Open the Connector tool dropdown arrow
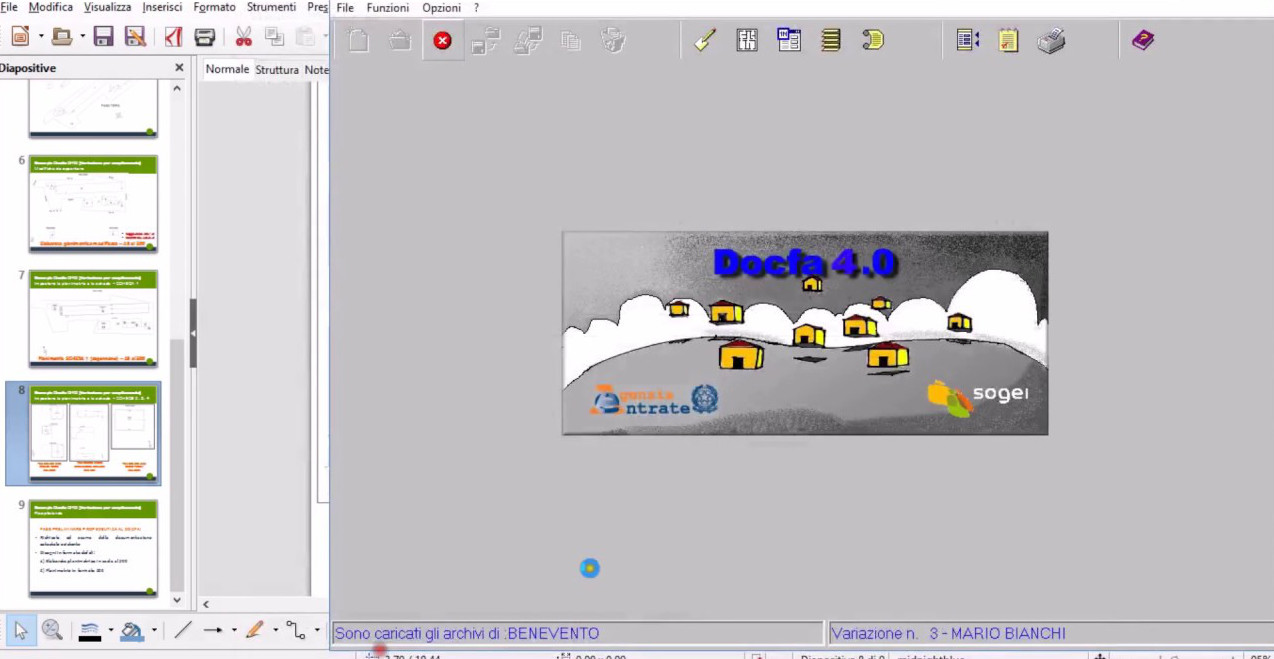This screenshot has width=1274, height=659. (317, 631)
